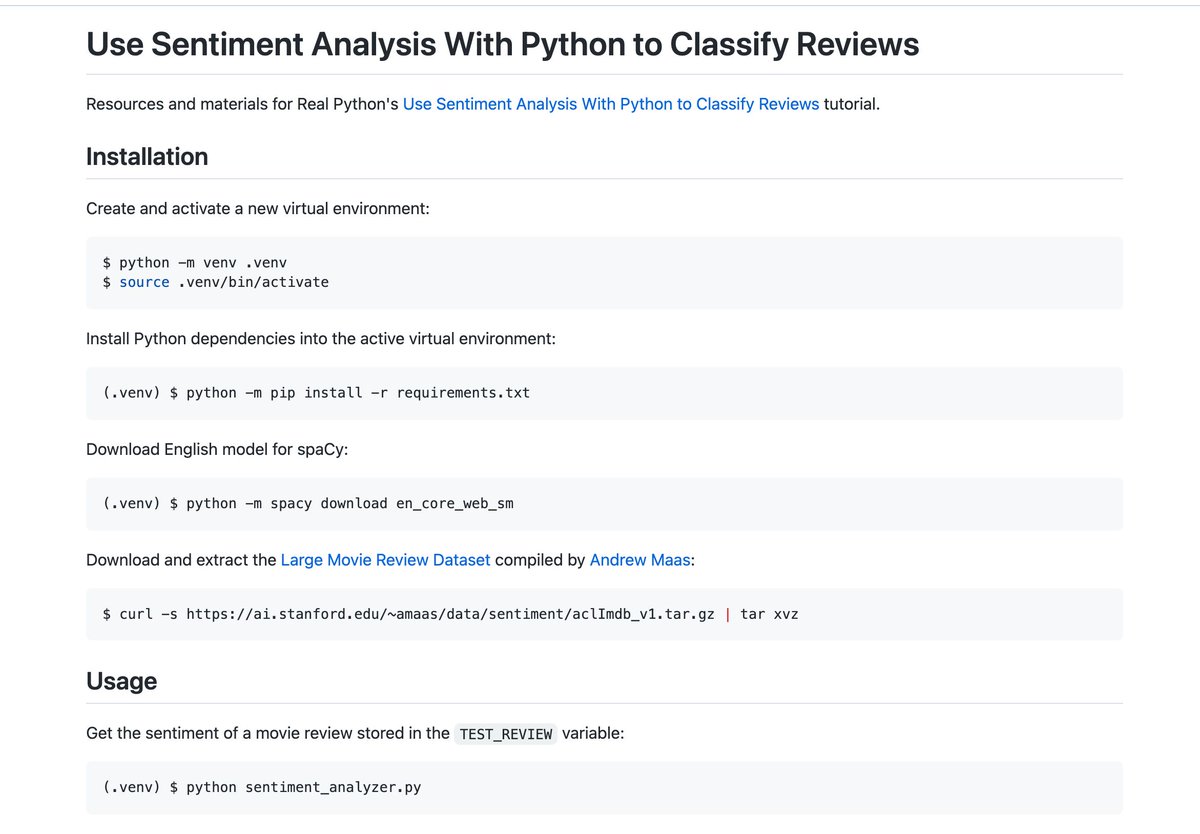Select 'requirements.txt' in the pip install command
Viewport: 1200px width, 834px height.
click(463, 393)
